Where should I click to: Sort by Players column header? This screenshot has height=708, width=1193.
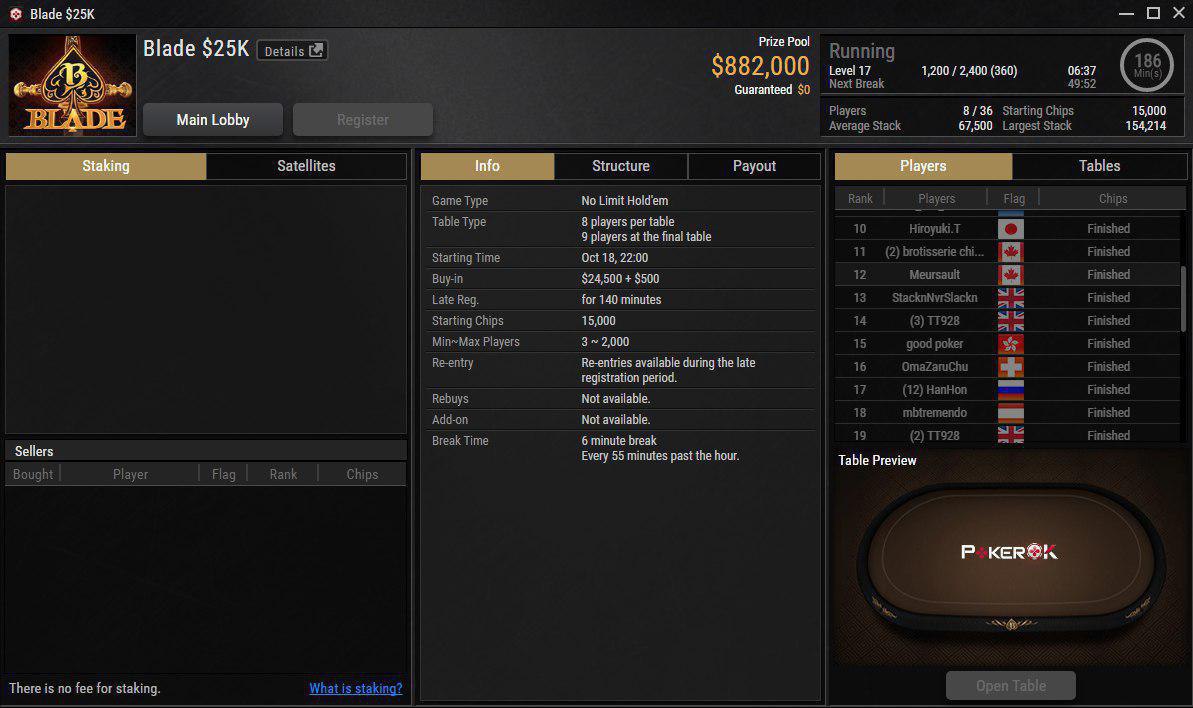pyautogui.click(x=936, y=198)
